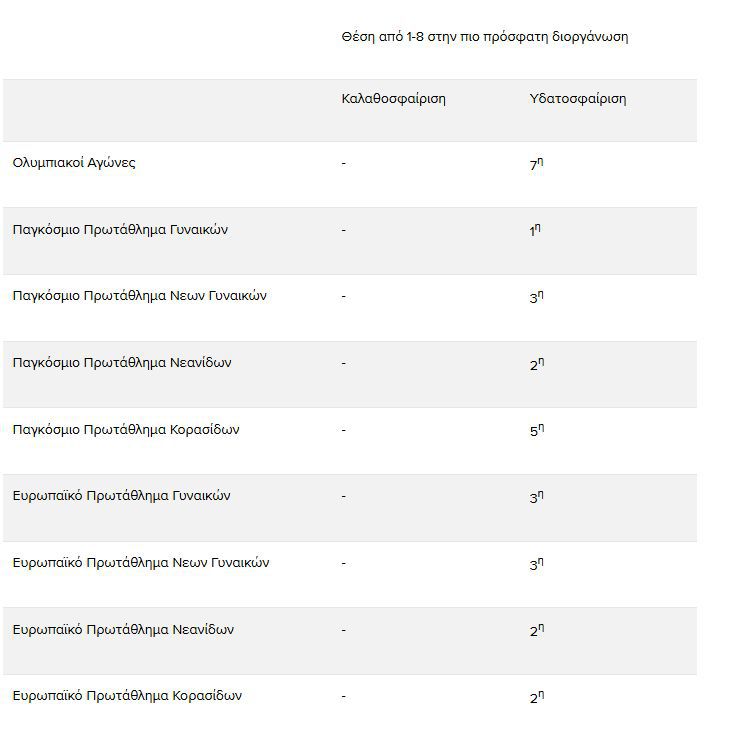Click the 5η ranking for Παγκόσμιο Πρωτάθλημα Κορασίδων
Screen dimensions: 740x738
[536, 431]
